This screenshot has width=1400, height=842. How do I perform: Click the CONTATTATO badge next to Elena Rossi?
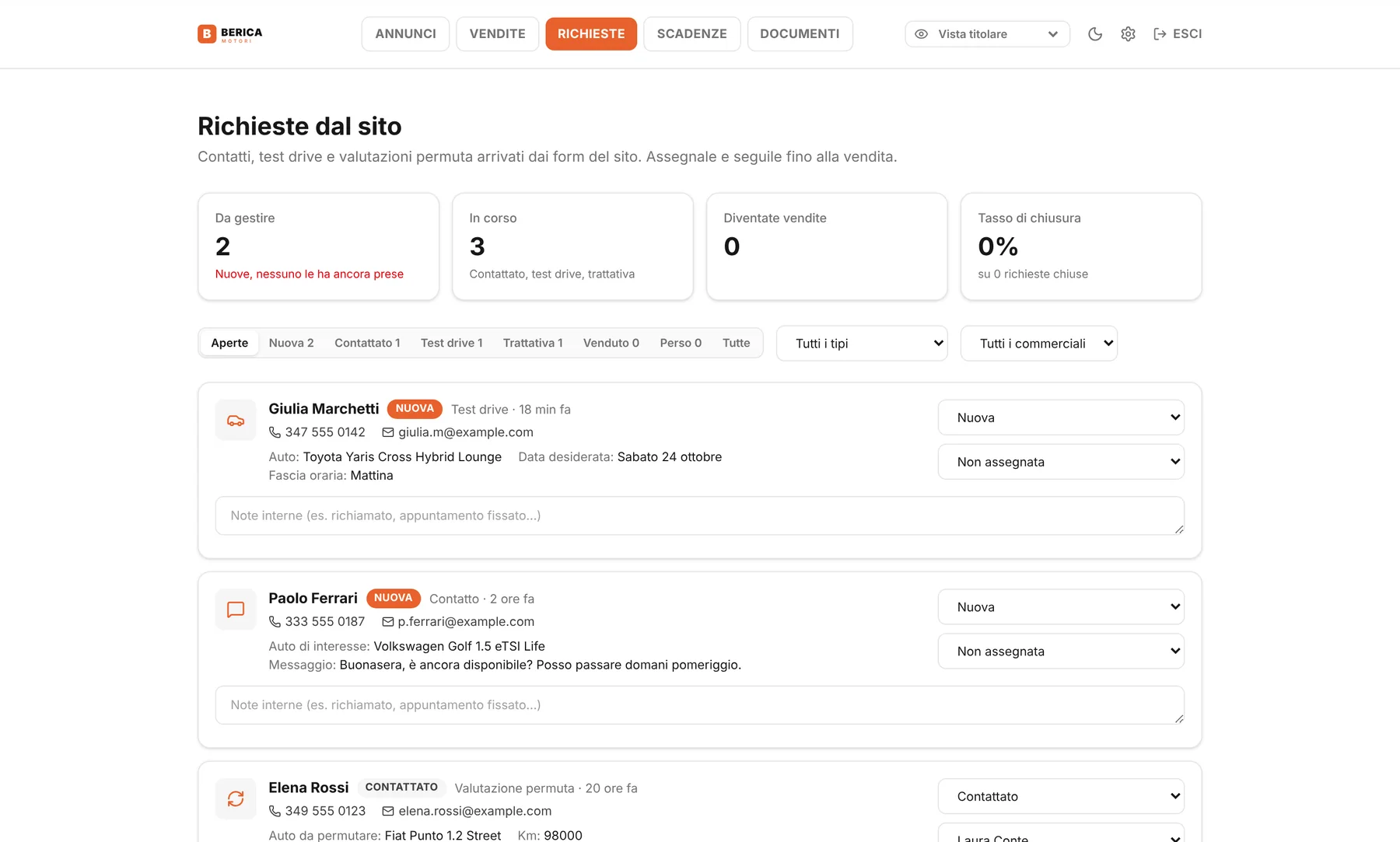click(x=401, y=788)
